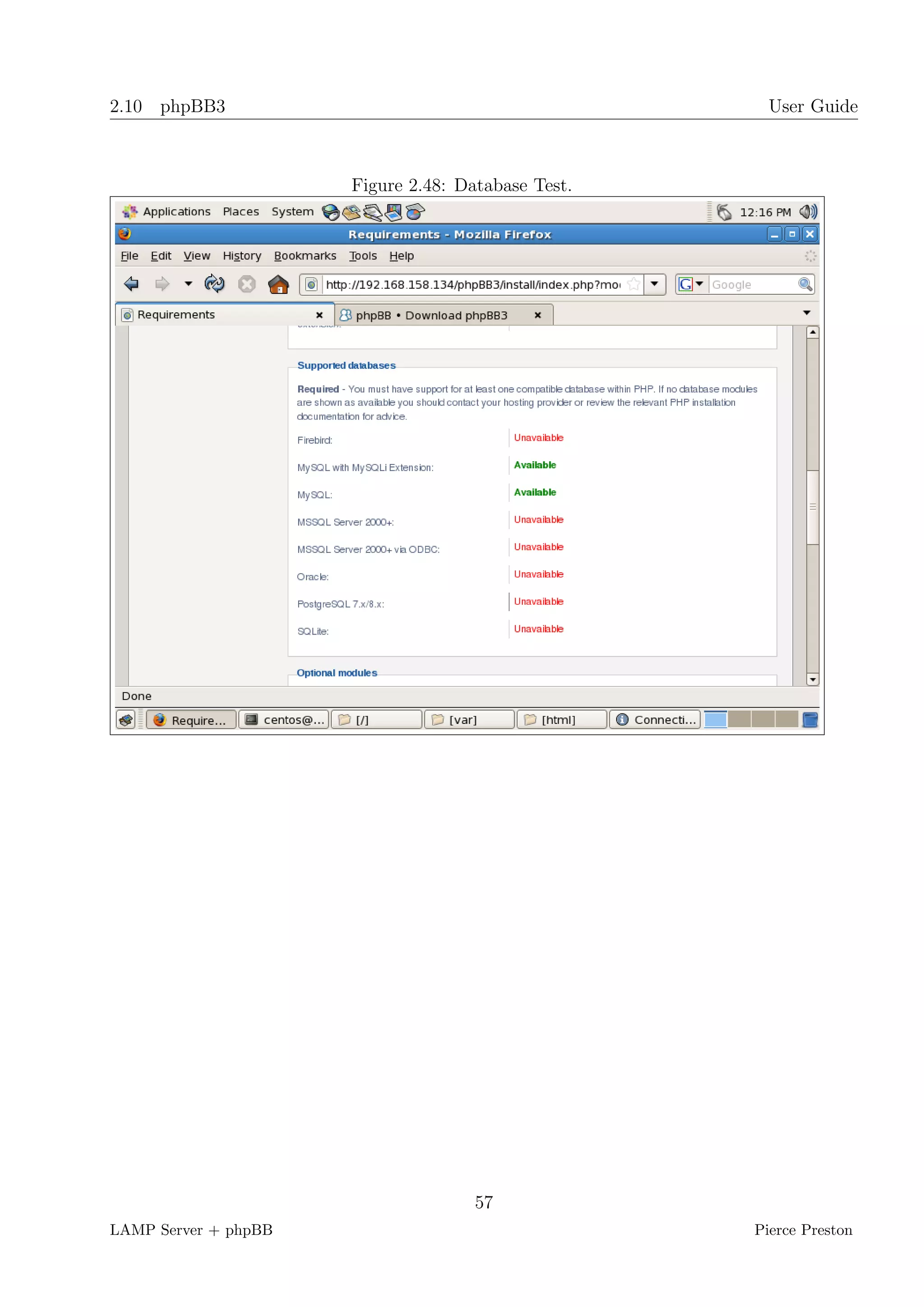
Task: Click the Firebird Unavailable status
Action: tap(539, 438)
